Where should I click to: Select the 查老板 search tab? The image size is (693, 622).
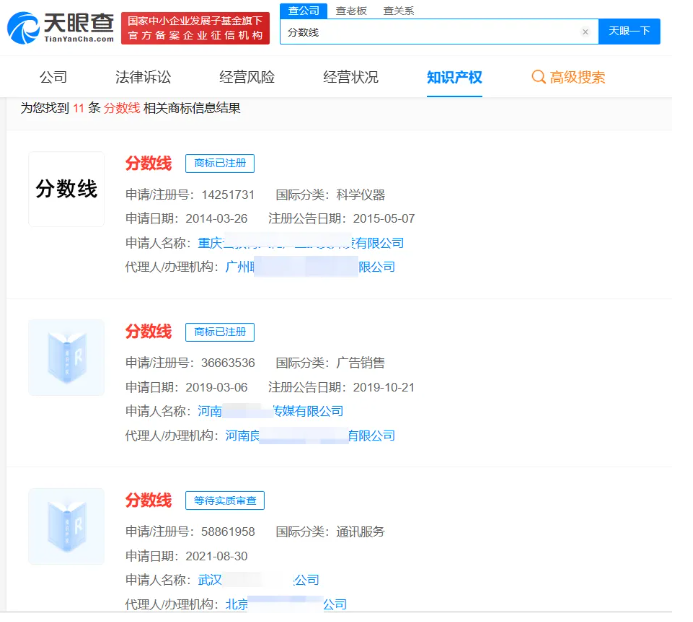click(351, 11)
